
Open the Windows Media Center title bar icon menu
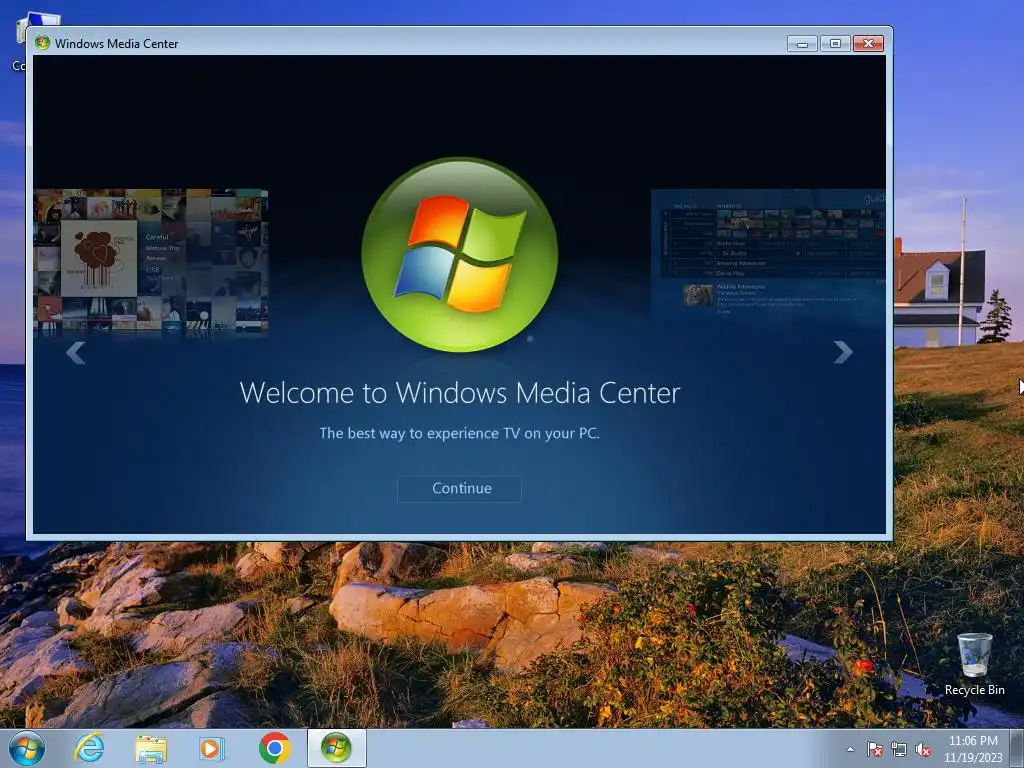pos(42,43)
